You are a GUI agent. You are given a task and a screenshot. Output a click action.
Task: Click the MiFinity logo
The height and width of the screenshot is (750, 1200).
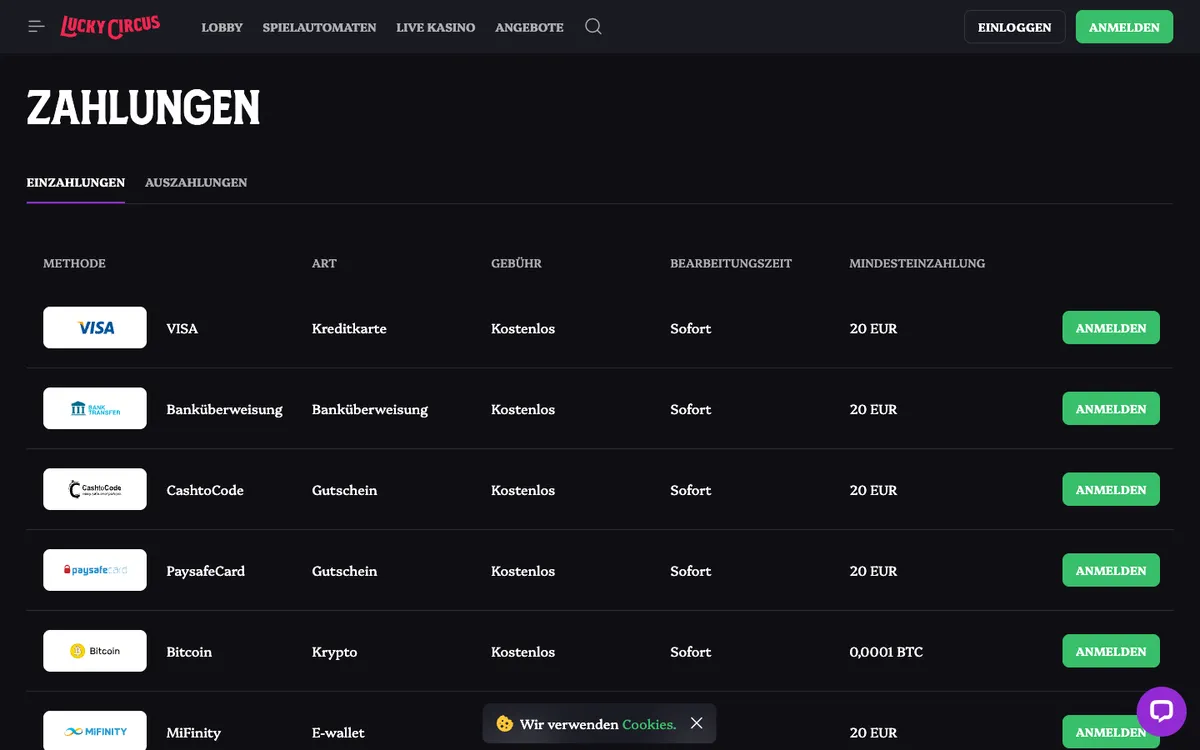pos(95,731)
